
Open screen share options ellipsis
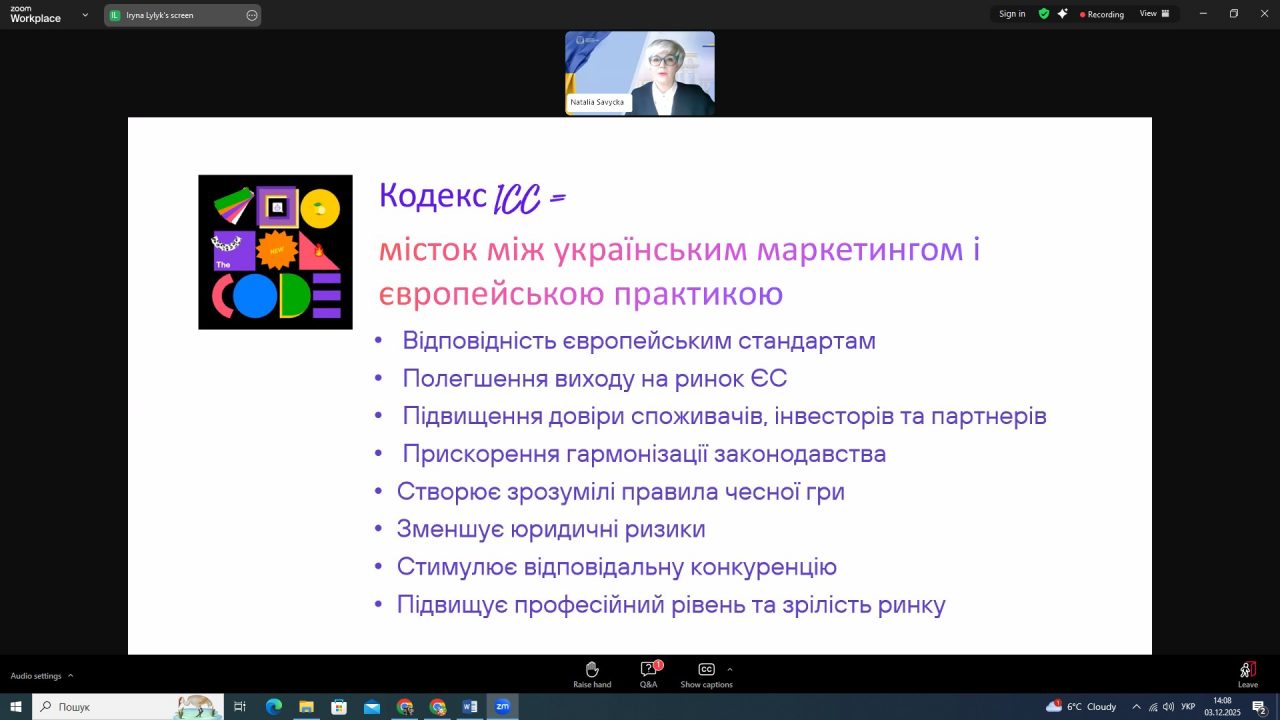251,15
